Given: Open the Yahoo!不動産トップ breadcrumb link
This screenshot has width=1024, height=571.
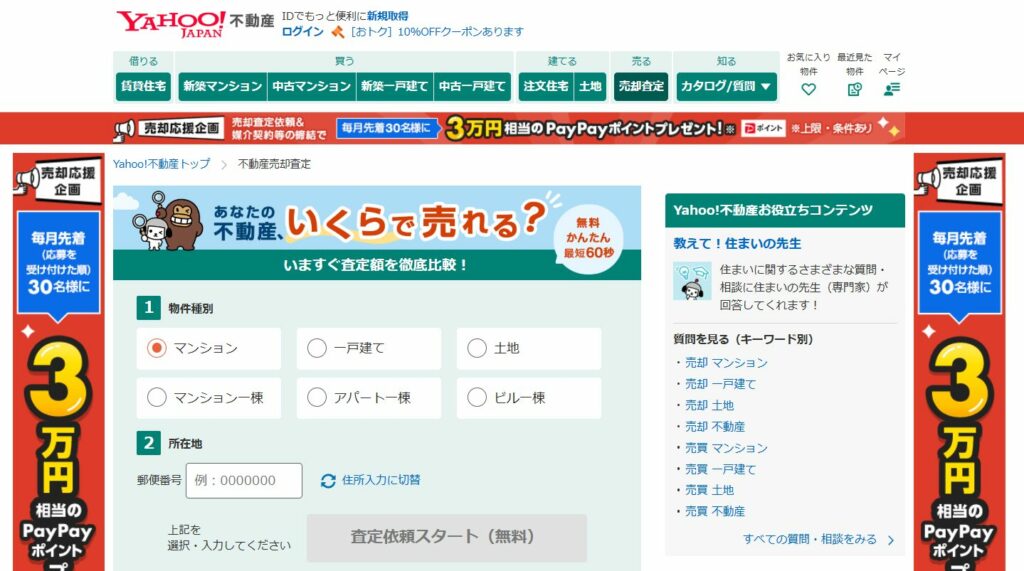Looking at the screenshot, I should coord(161,164).
